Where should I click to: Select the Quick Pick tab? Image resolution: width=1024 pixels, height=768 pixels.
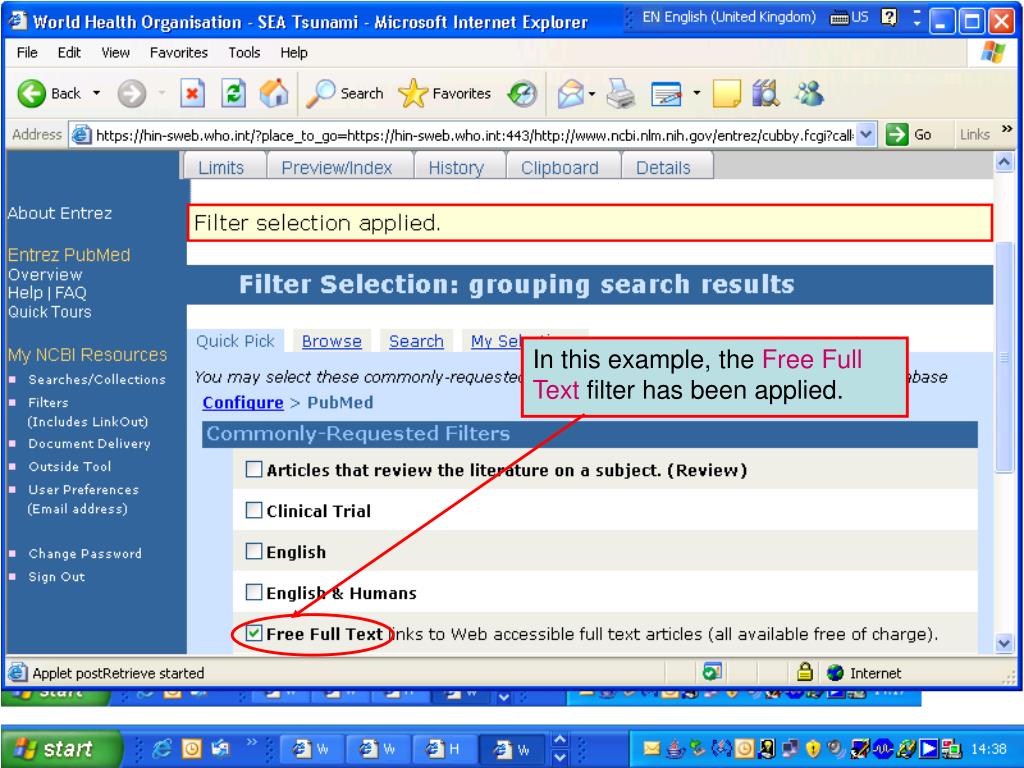[x=235, y=341]
